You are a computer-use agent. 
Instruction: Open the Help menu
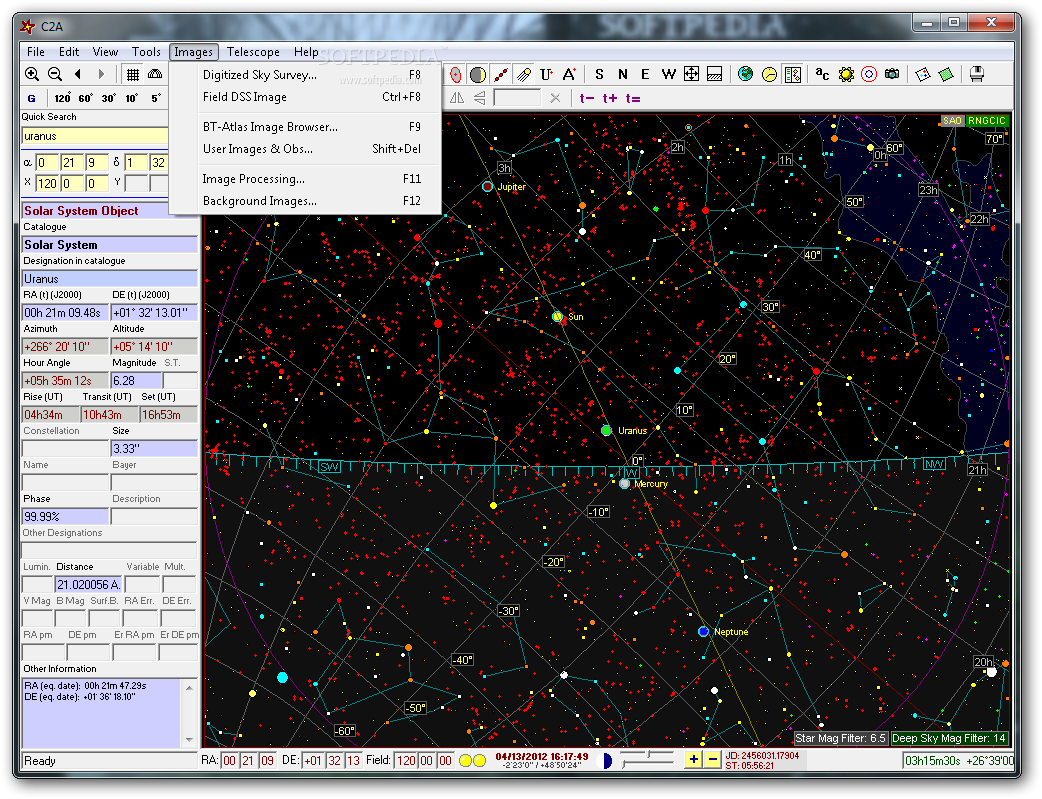coord(306,52)
